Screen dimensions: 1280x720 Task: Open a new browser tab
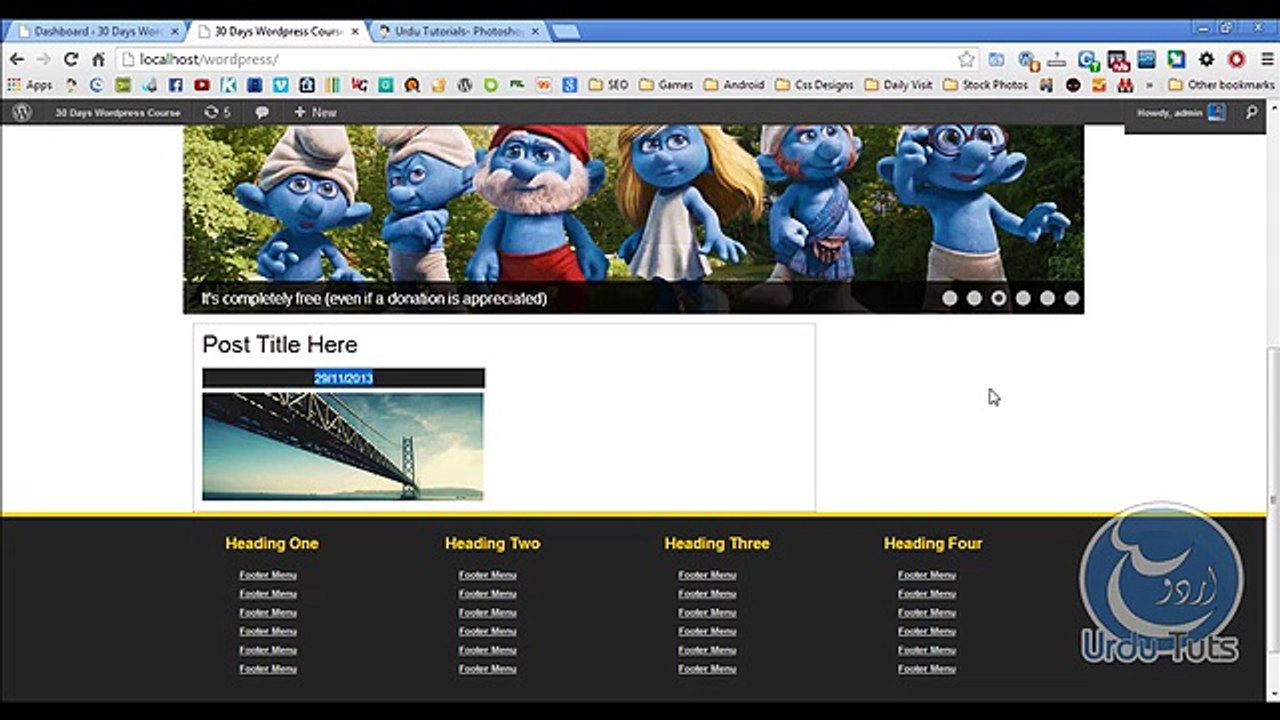565,32
